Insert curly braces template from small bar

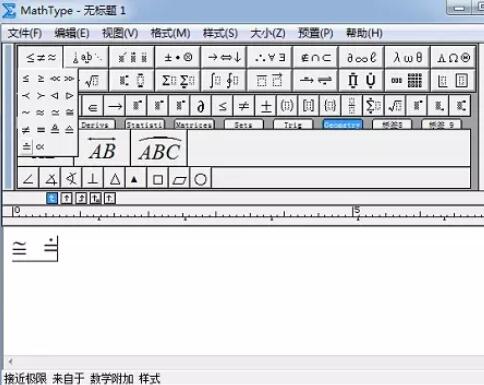click(330, 106)
